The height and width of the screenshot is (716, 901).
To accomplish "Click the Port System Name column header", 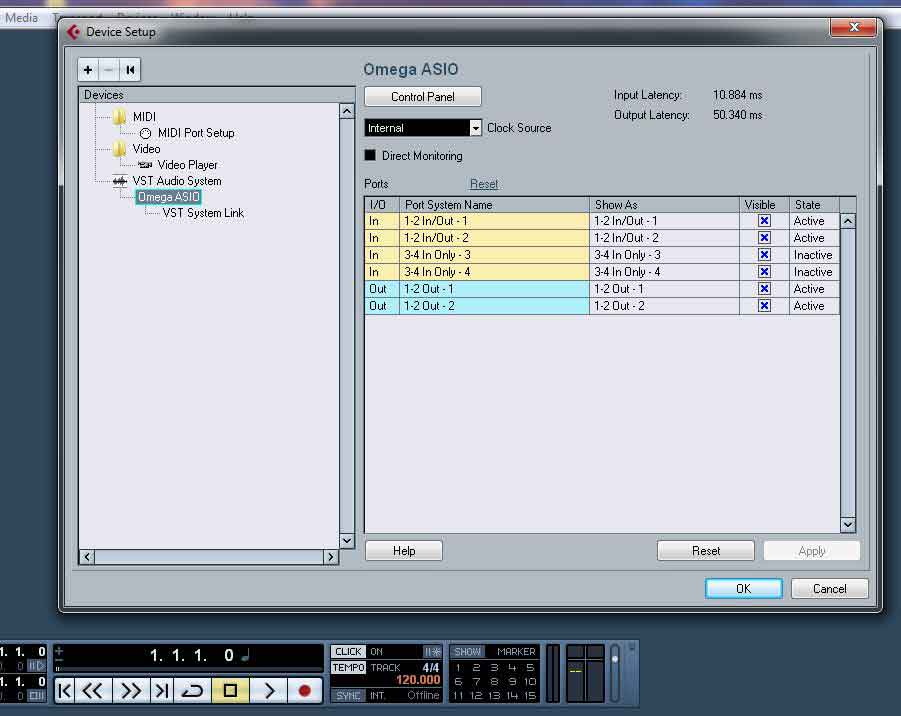I will pos(494,205).
